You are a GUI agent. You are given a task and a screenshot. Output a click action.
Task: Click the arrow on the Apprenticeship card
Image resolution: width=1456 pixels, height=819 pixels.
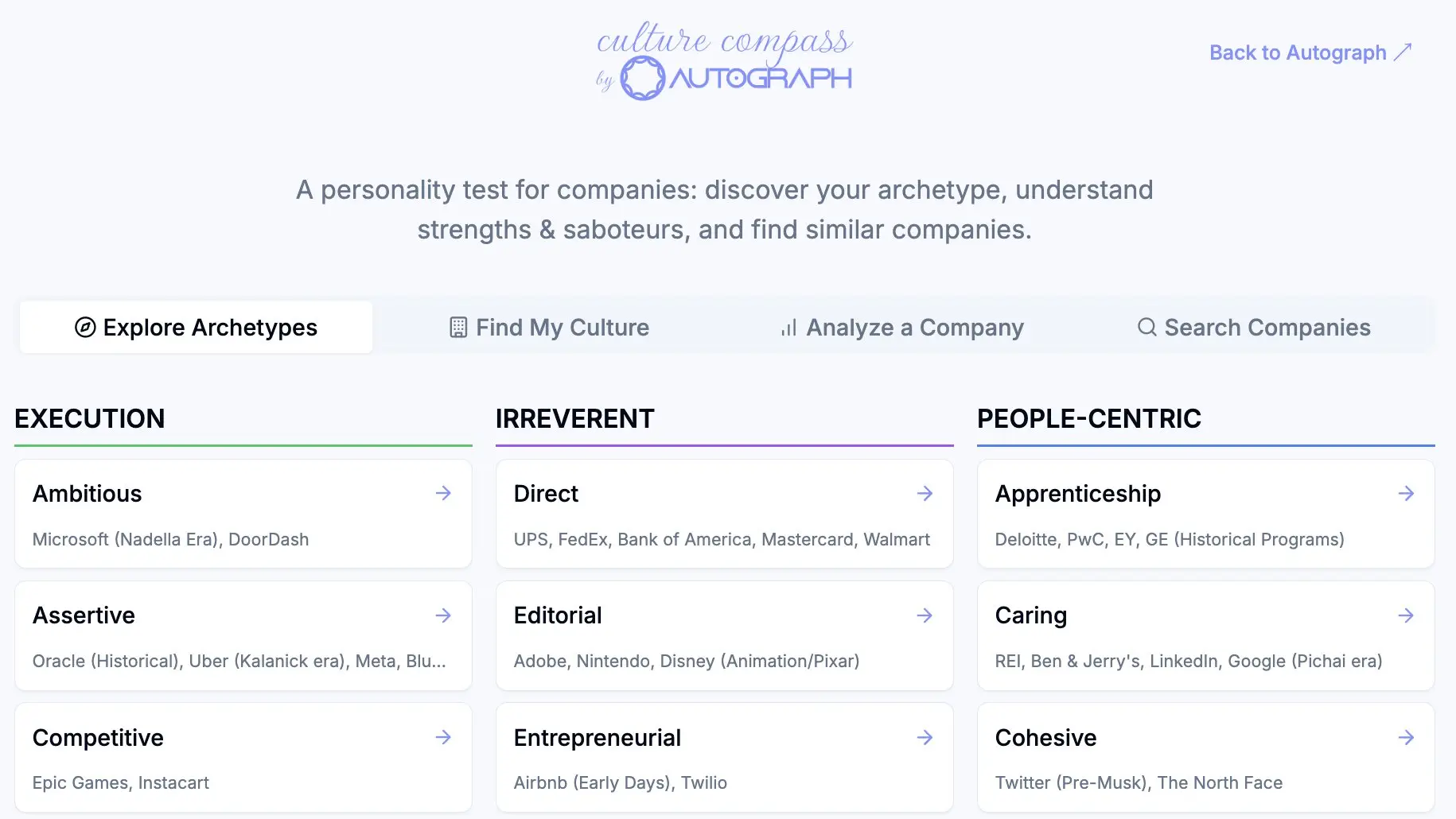[1407, 493]
